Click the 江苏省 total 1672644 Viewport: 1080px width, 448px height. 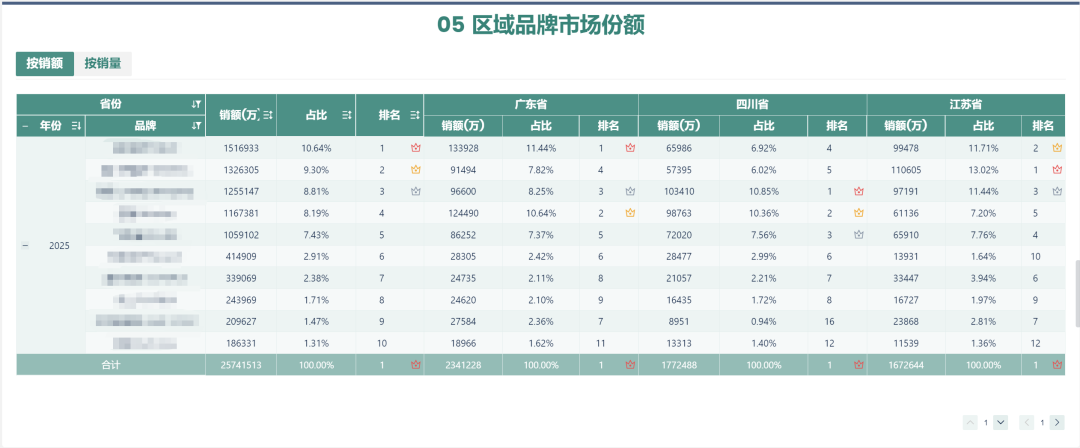tap(906, 365)
